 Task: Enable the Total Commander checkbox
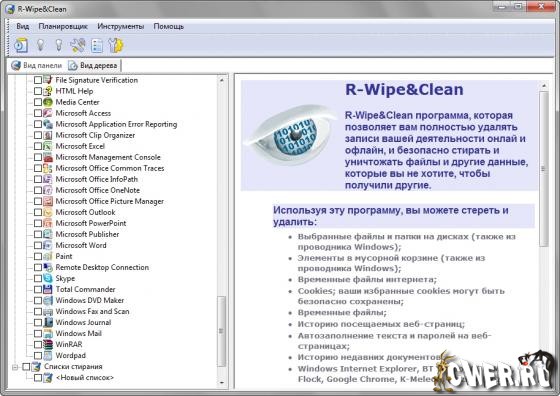[x=38, y=289]
